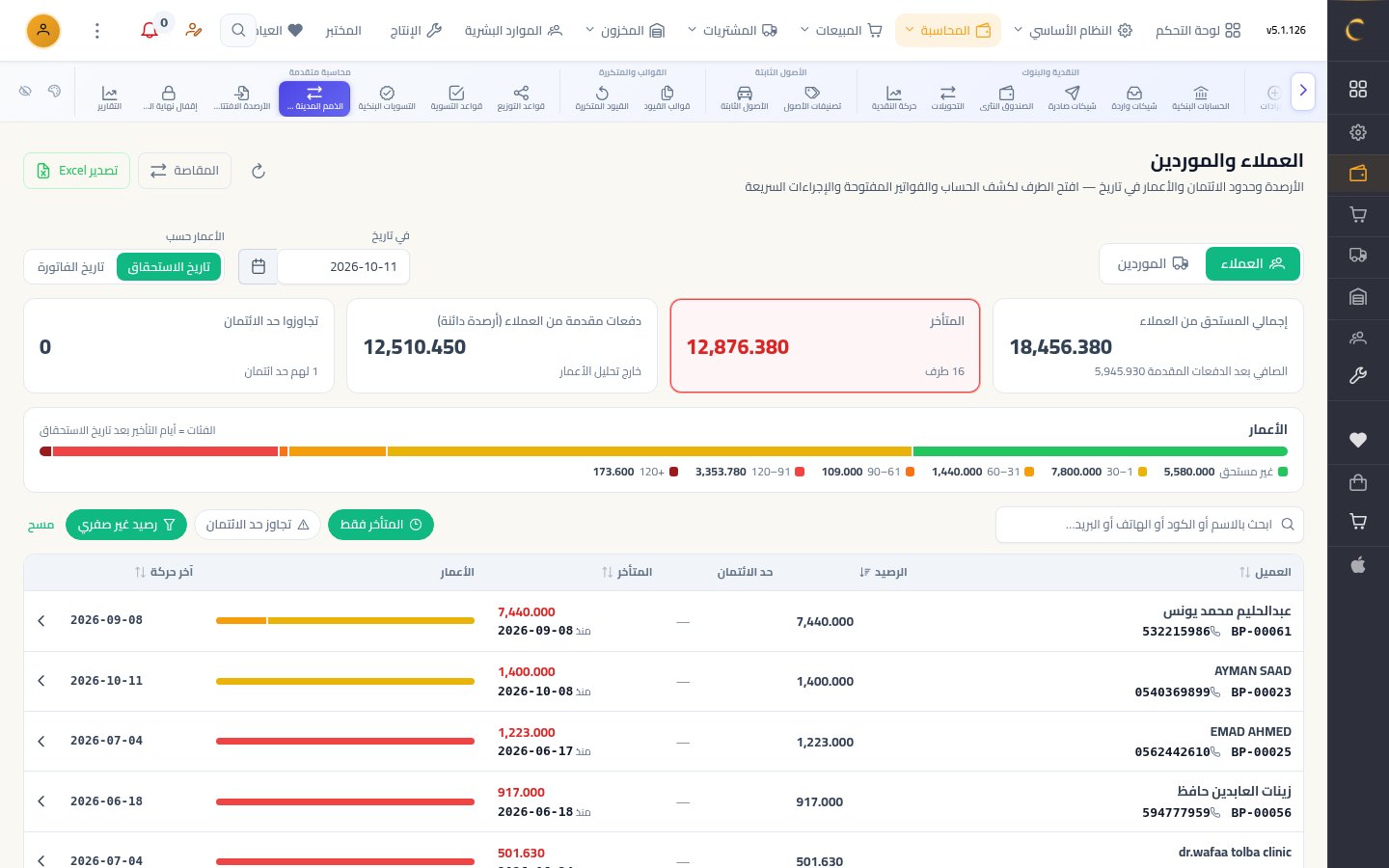
Task: Click the red notifications bell
Action: (x=150, y=30)
